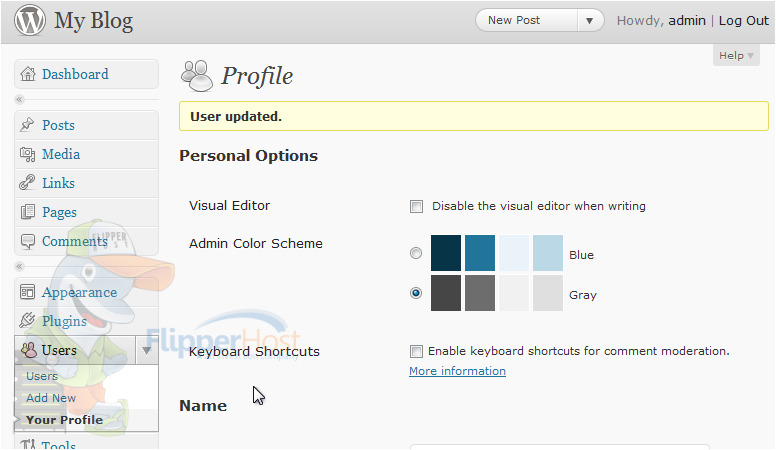Click the dark navy Blue scheme swatch

click(x=446, y=253)
